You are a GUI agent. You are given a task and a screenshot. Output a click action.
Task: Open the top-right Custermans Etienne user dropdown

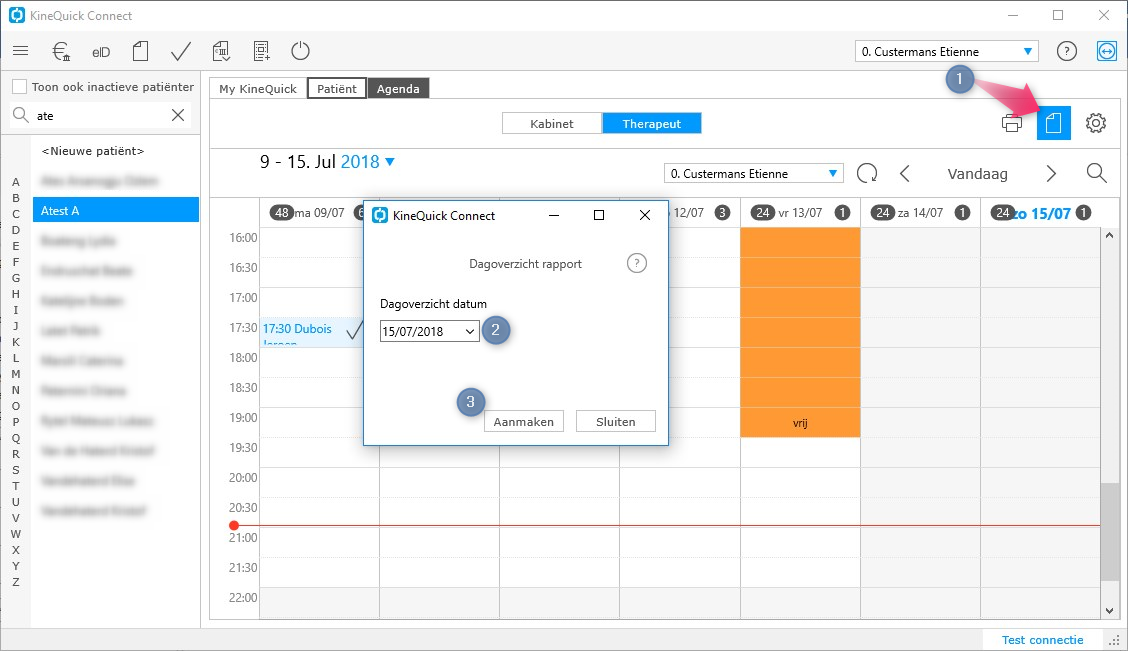pyautogui.click(x=947, y=51)
